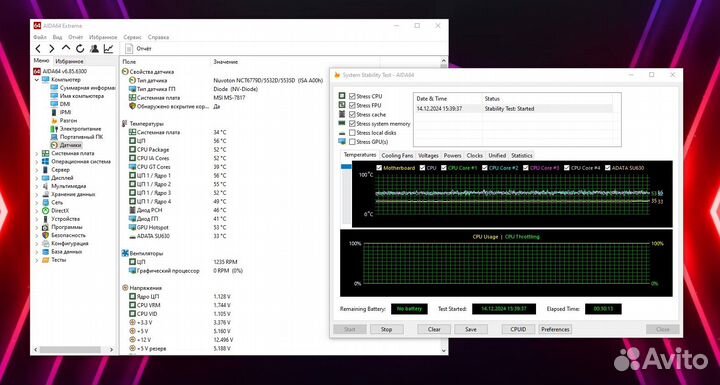720x385 pixels.
Task: Click the Stress CPU icon
Action: [x=342, y=96]
